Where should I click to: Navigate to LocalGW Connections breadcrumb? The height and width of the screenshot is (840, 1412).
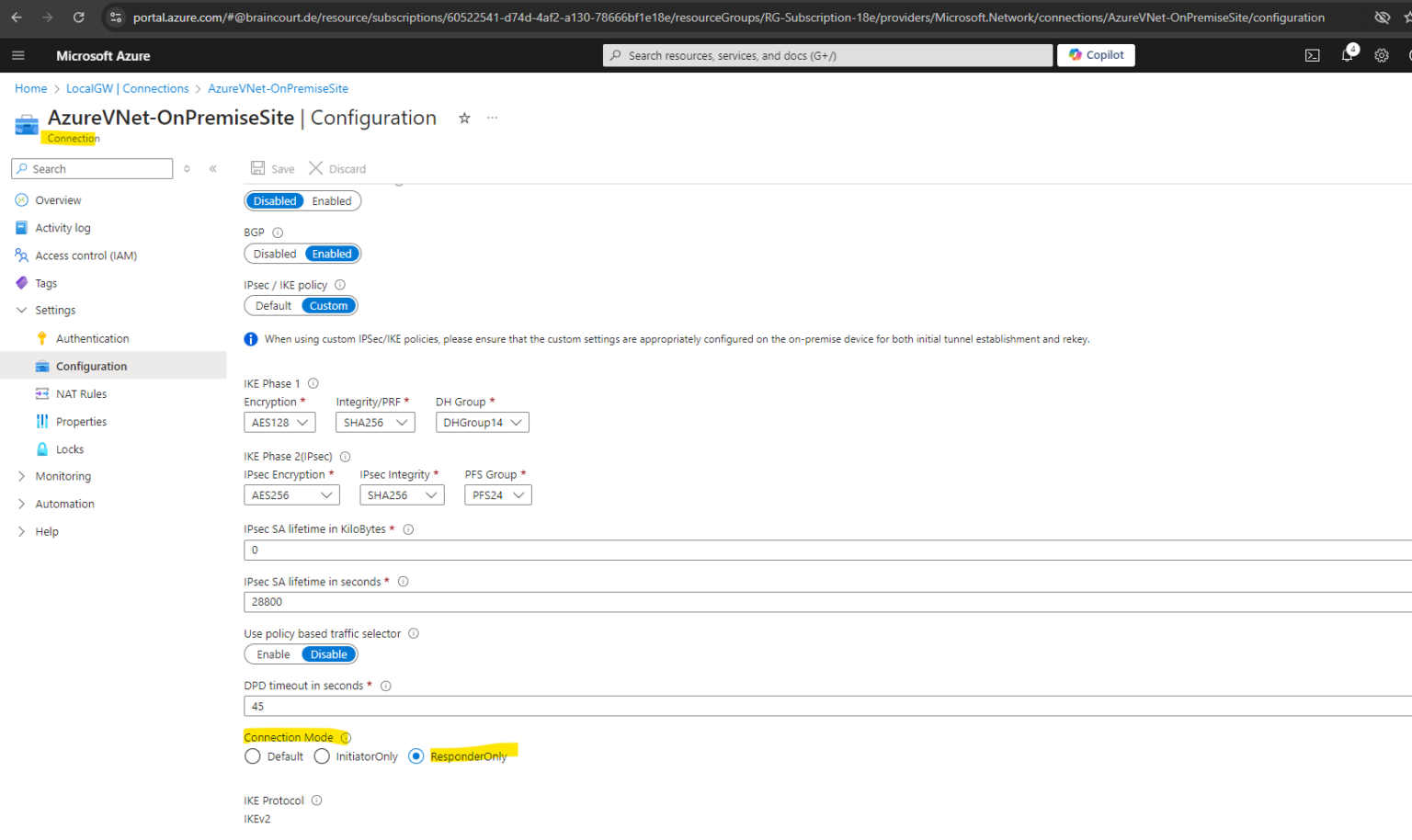click(x=127, y=88)
